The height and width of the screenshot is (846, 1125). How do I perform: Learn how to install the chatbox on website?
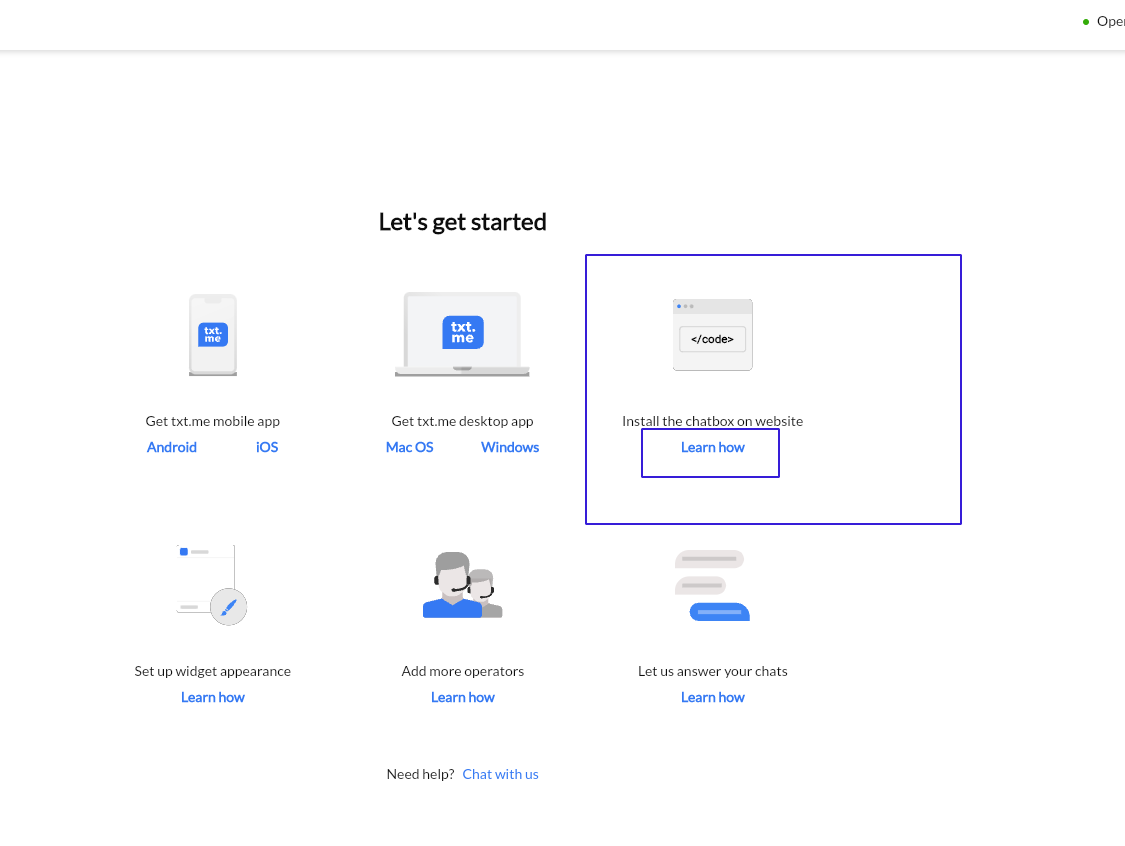(712, 447)
